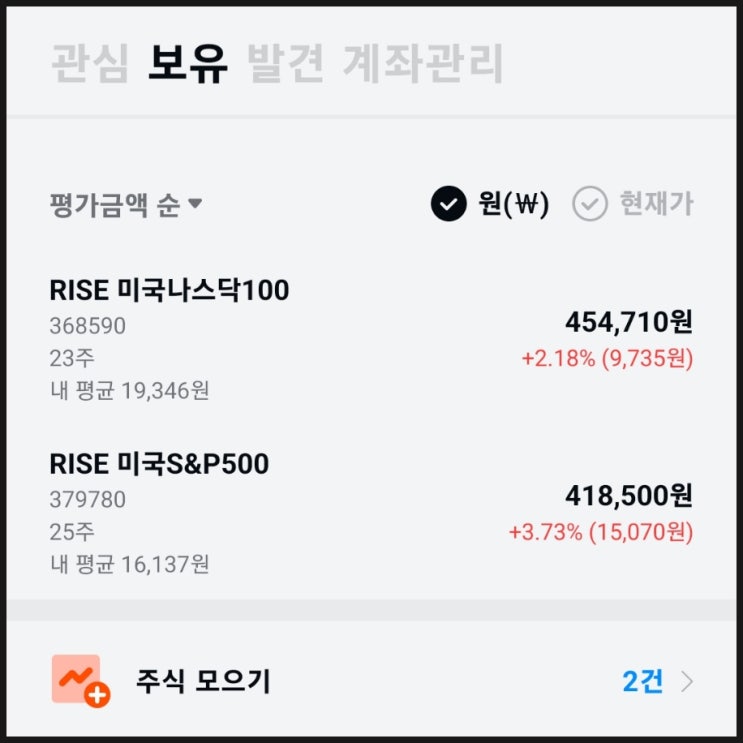Tap the 주식 모으기 chart icon
Screen dimensions: 743x743
pos(76,678)
